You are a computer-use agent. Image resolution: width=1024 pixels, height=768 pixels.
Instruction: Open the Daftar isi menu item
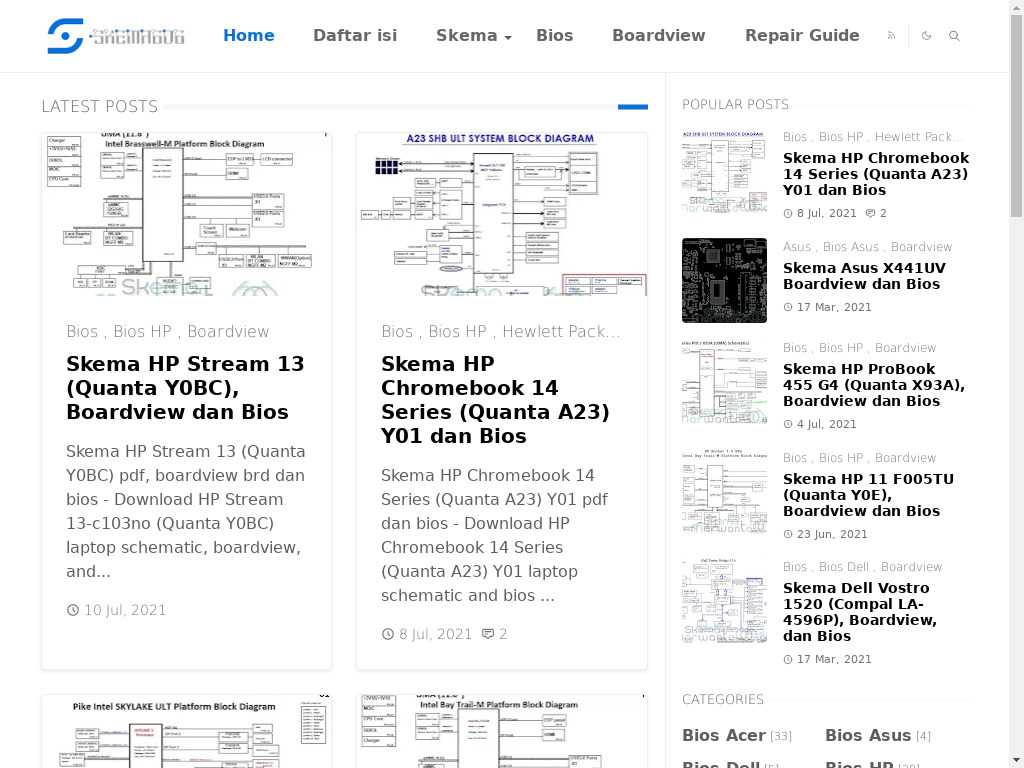click(x=355, y=35)
